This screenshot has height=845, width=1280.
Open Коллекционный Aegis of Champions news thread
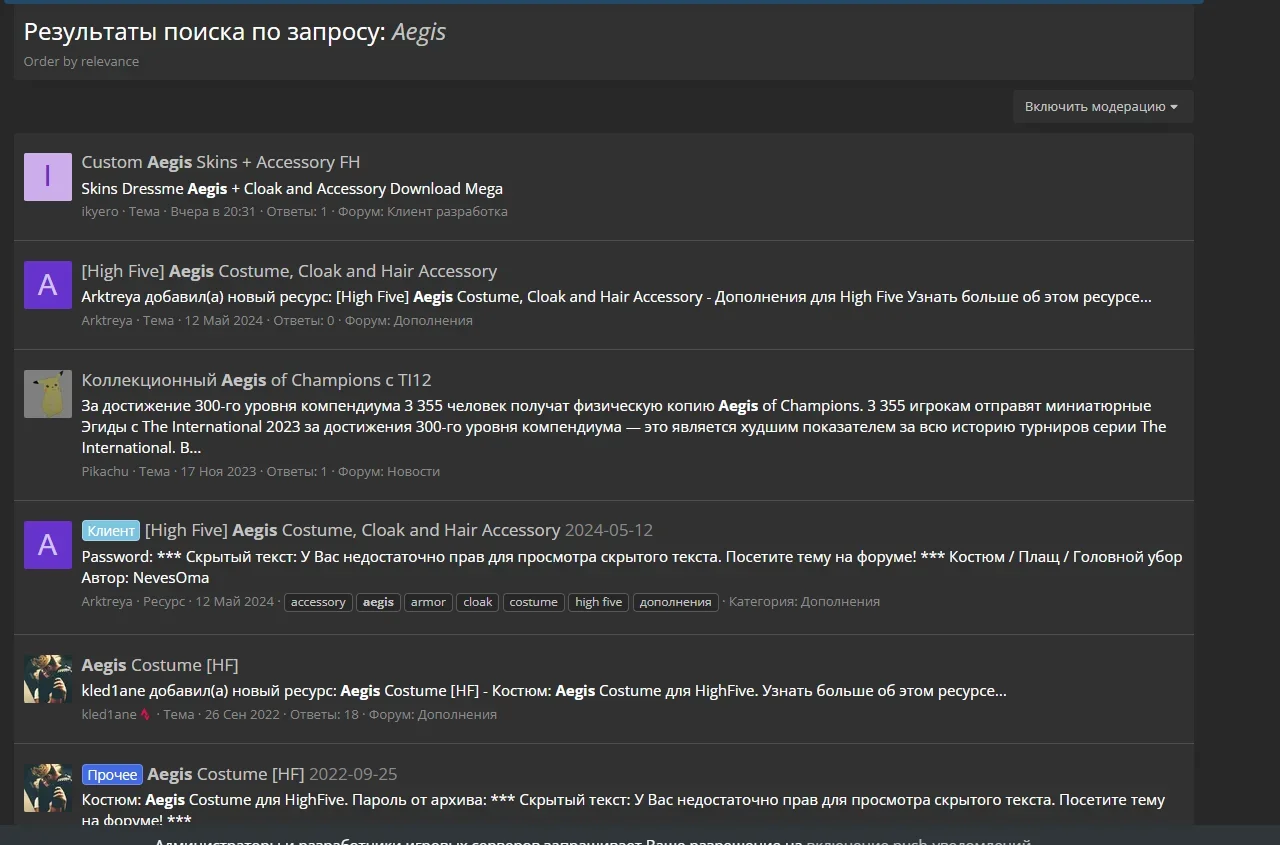click(x=256, y=380)
